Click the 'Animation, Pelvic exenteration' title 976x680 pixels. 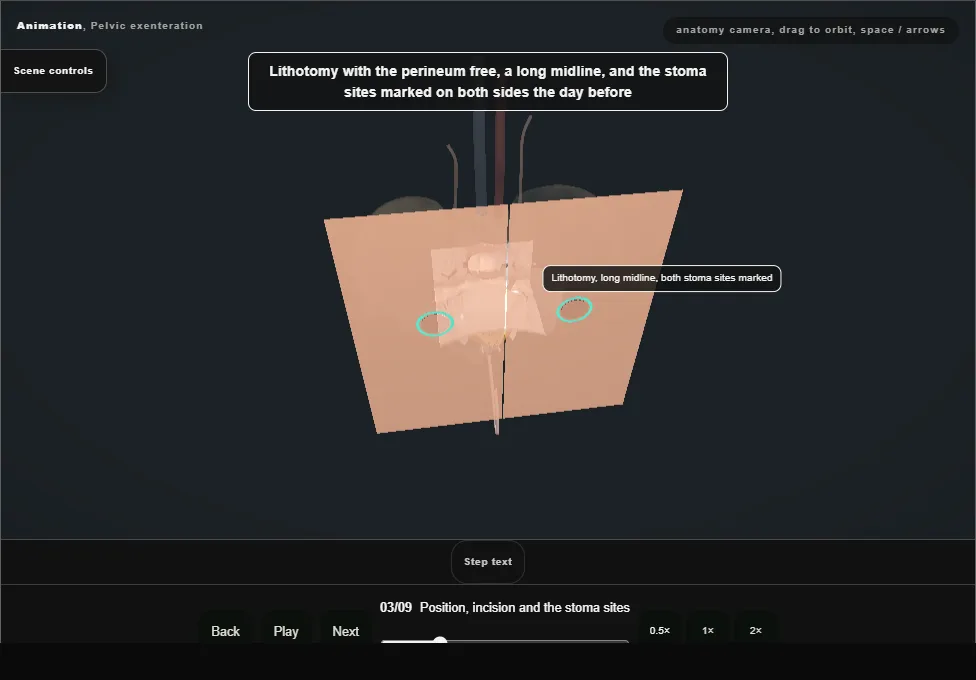110,26
